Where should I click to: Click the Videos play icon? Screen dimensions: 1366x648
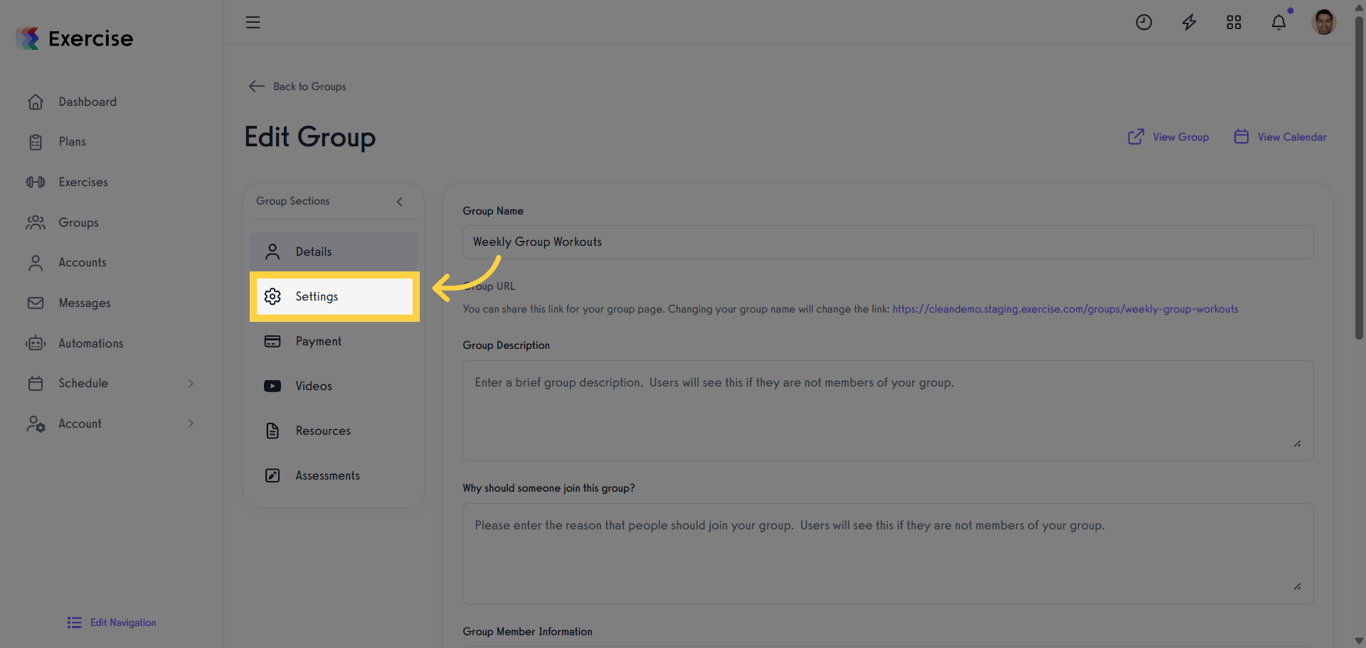click(272, 386)
